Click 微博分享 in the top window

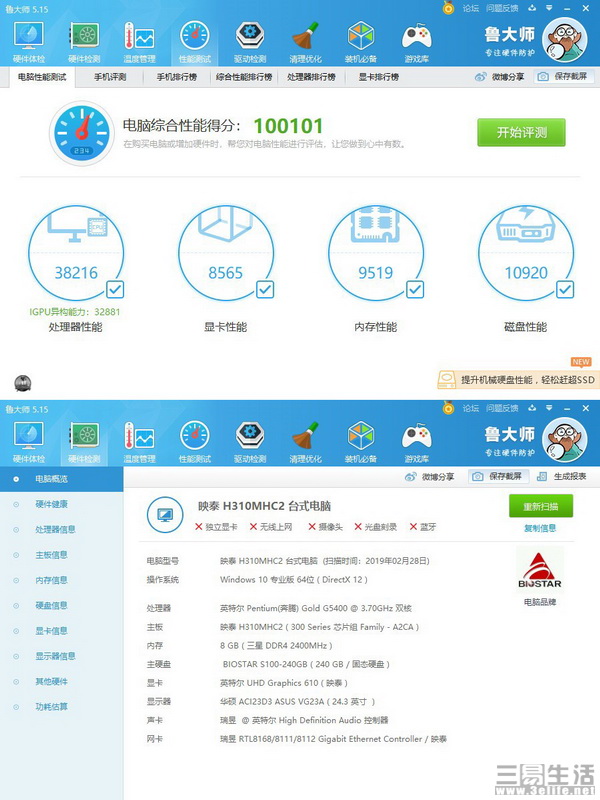pyautogui.click(x=499, y=77)
